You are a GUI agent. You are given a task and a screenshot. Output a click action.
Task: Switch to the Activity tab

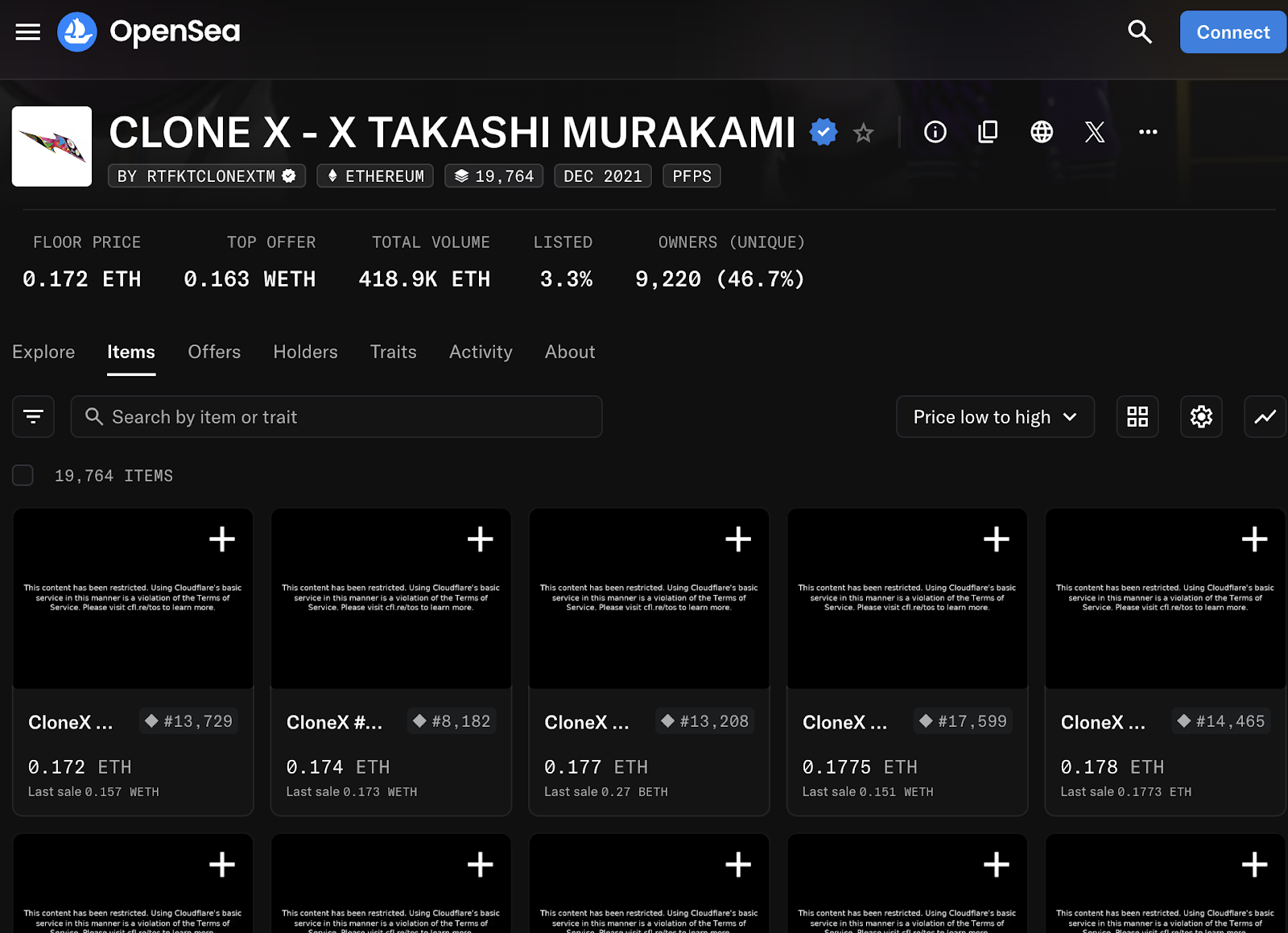point(481,353)
